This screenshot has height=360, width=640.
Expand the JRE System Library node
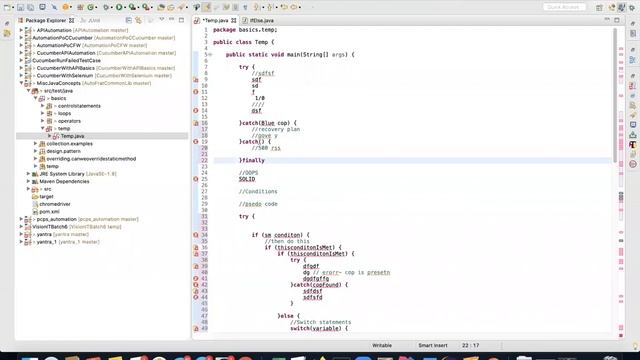[29, 174]
